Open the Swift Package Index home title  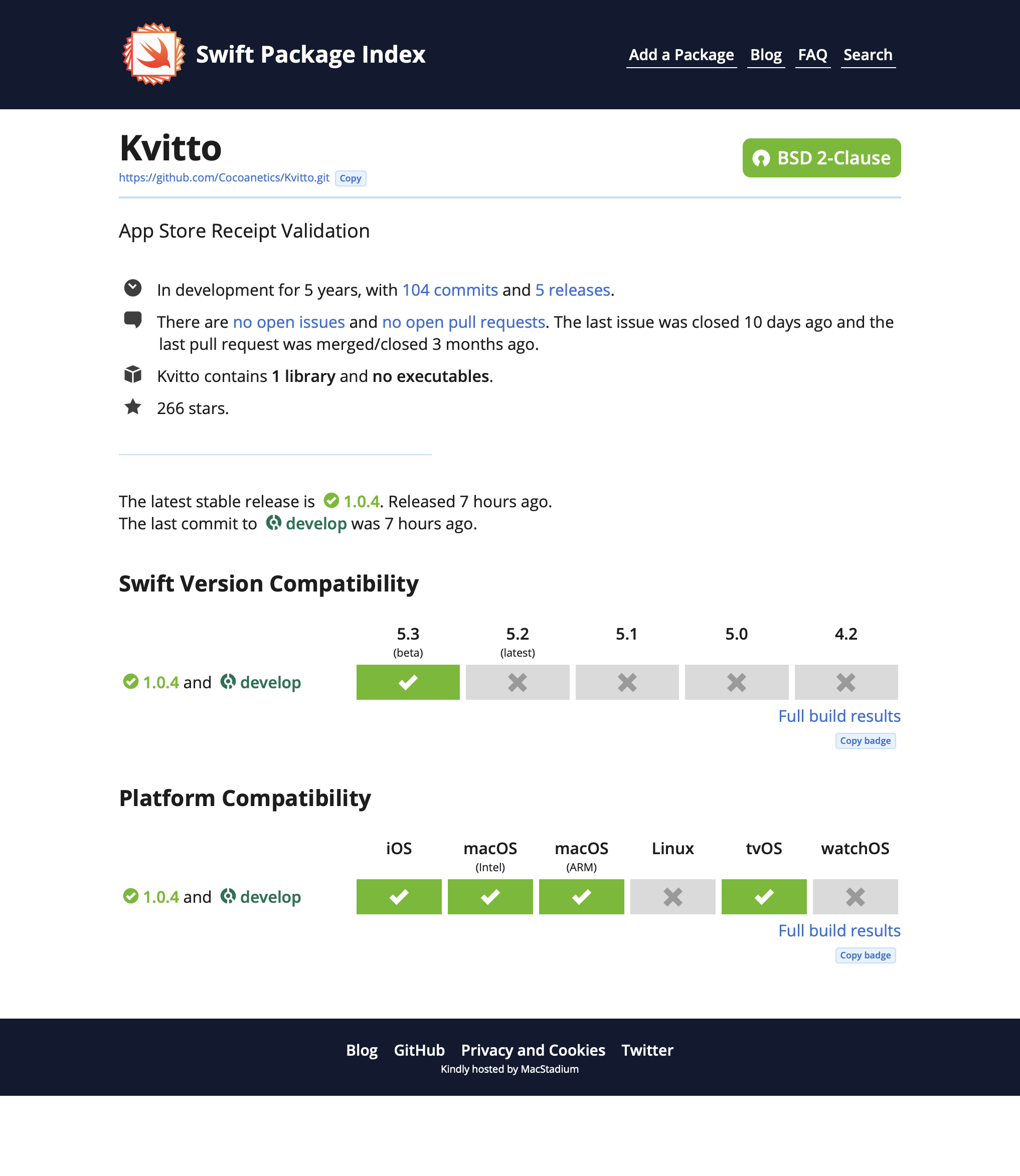pyautogui.click(x=310, y=55)
